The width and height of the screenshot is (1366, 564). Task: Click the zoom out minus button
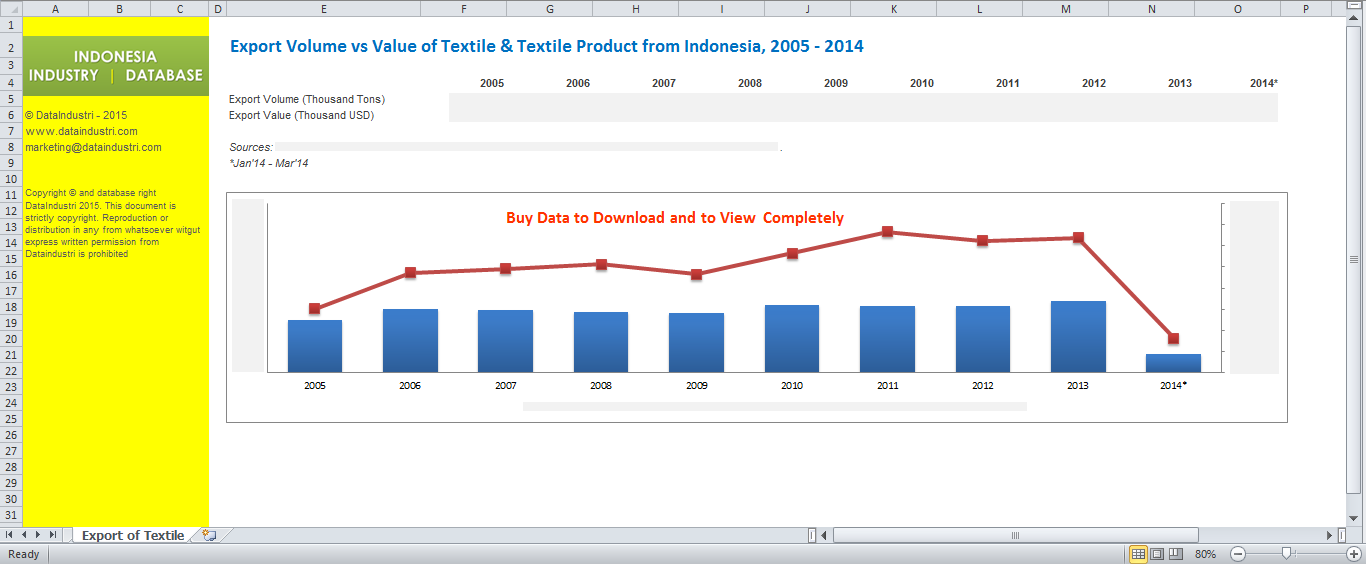click(x=1237, y=554)
